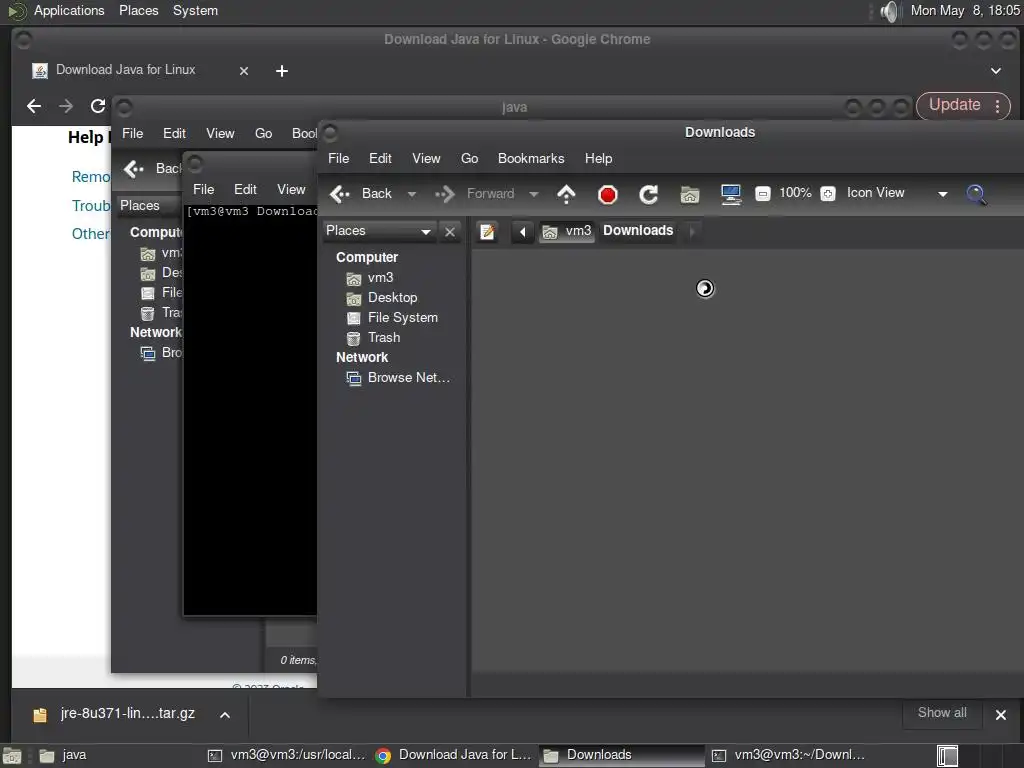Open File menu in java window
The width and height of the screenshot is (1024, 768).
tap(133, 134)
